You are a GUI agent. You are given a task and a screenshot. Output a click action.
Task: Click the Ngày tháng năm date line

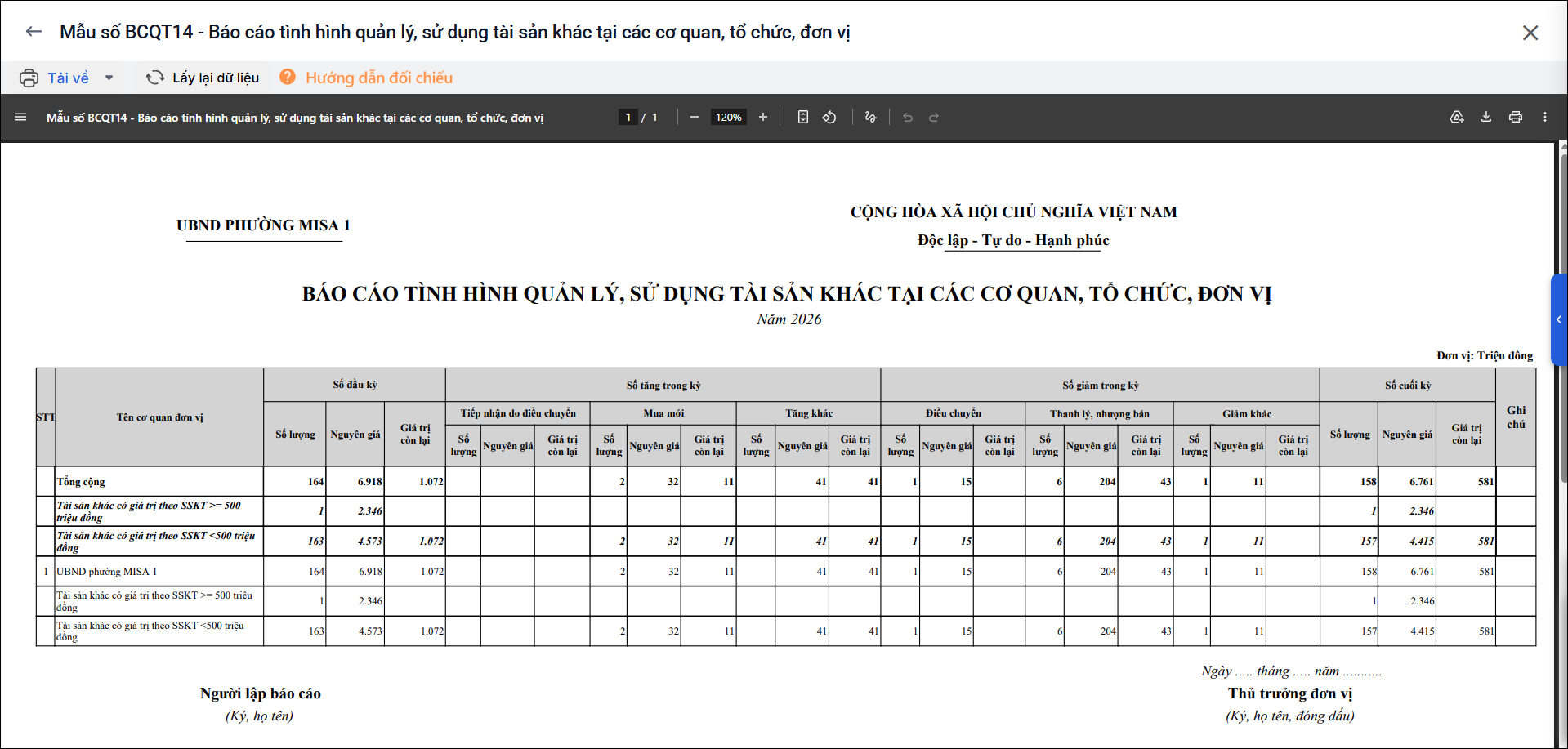pyautogui.click(x=1291, y=671)
